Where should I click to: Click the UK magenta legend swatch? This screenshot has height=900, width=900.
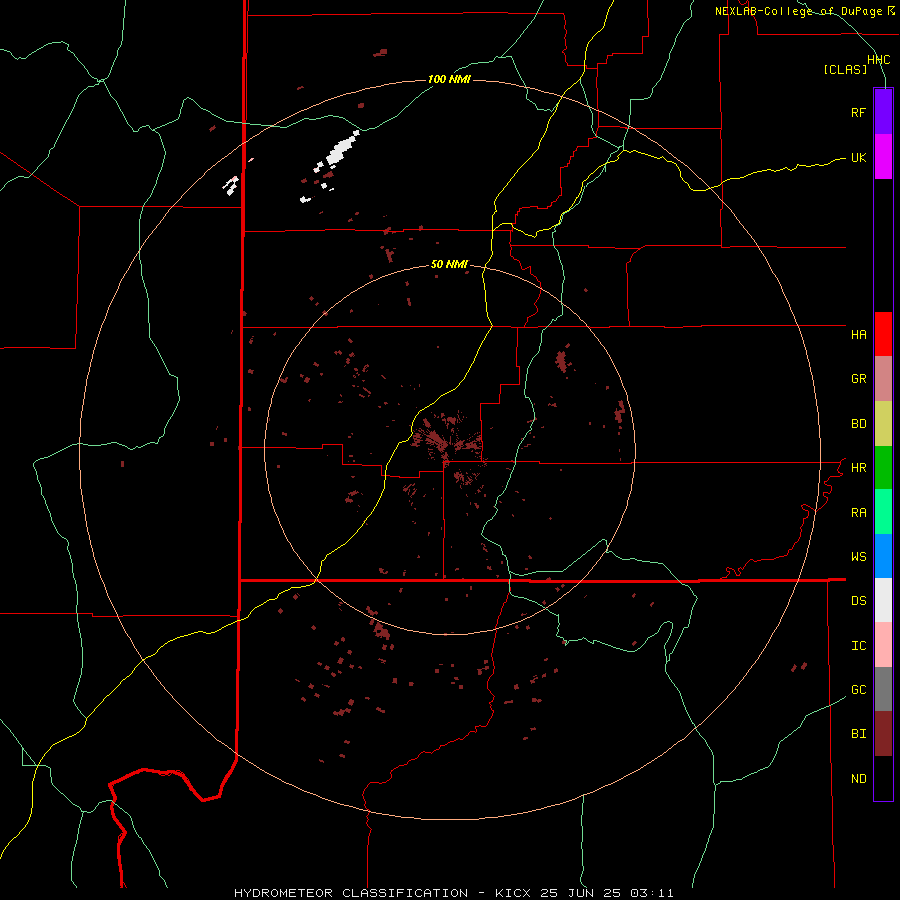tap(883, 157)
